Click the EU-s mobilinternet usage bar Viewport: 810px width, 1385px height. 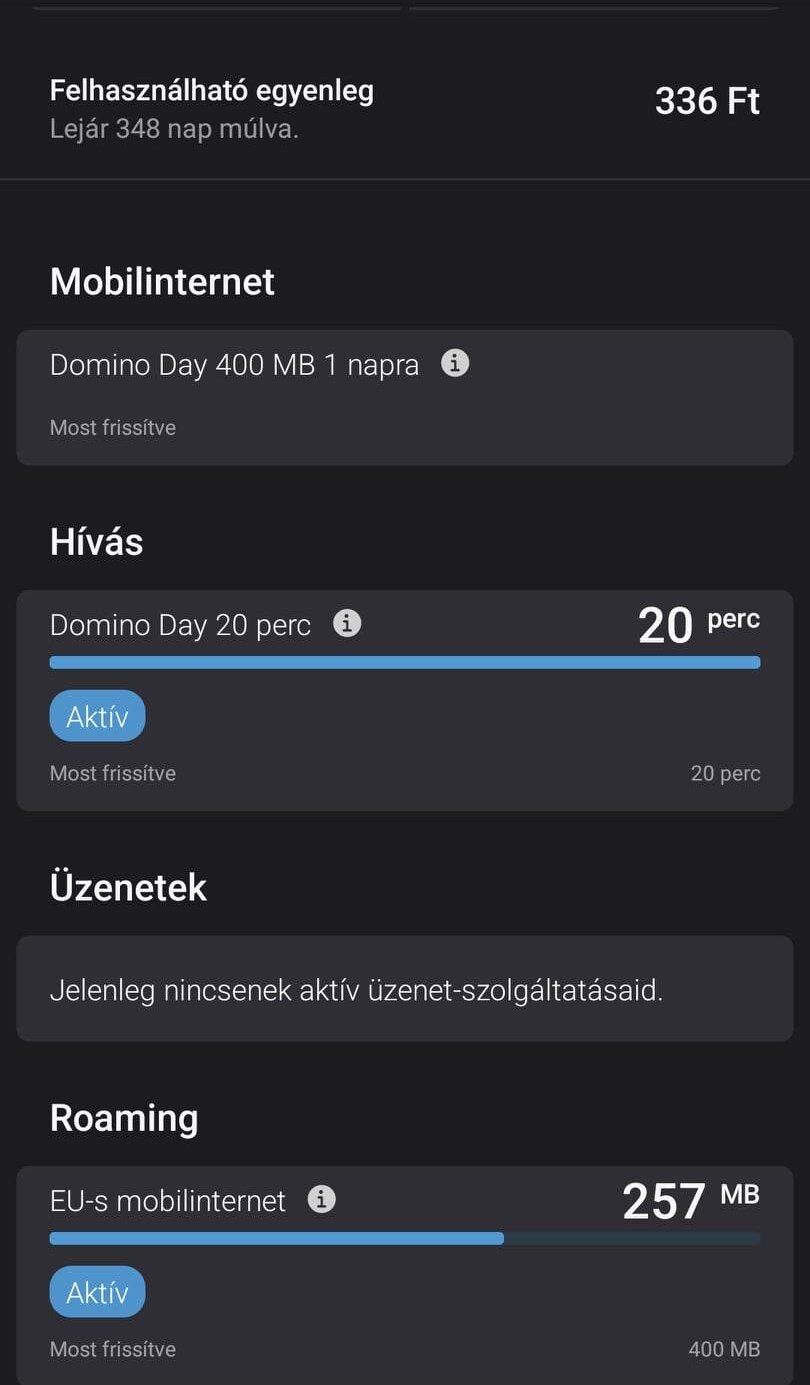point(405,1238)
